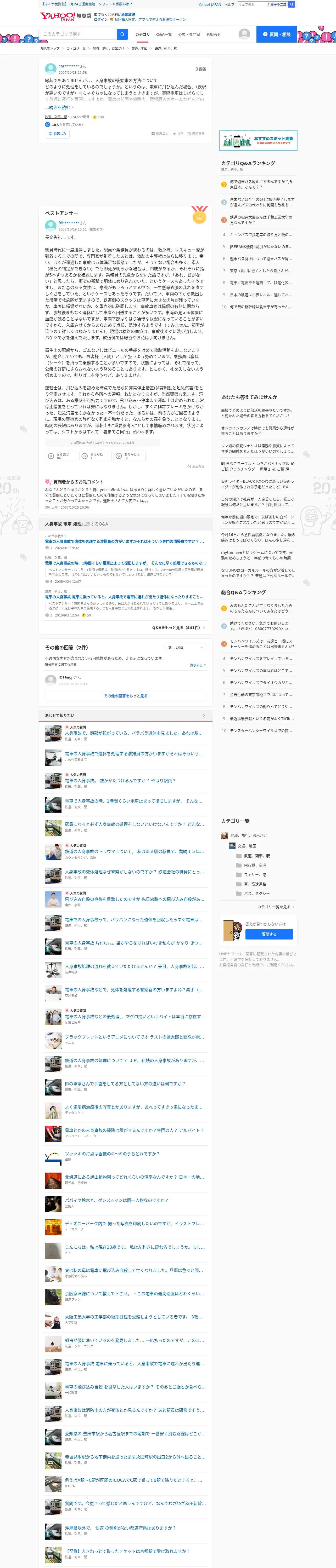Image resolution: width=336 pixels, height=1568 pixels.
Task: Open the 飛行機、空港 folder icon
Action: [x=239, y=865]
